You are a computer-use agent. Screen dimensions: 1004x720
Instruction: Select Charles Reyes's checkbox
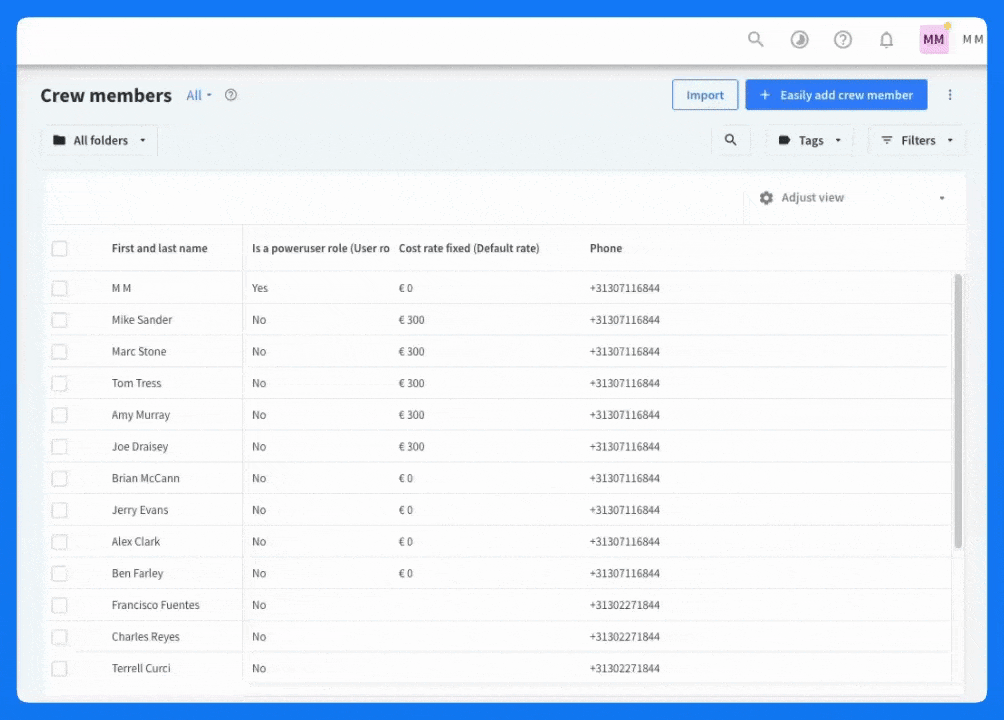coord(60,637)
